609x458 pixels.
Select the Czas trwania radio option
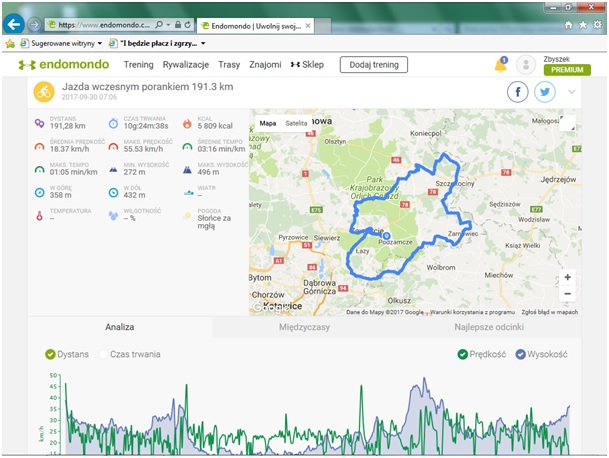coord(103,354)
